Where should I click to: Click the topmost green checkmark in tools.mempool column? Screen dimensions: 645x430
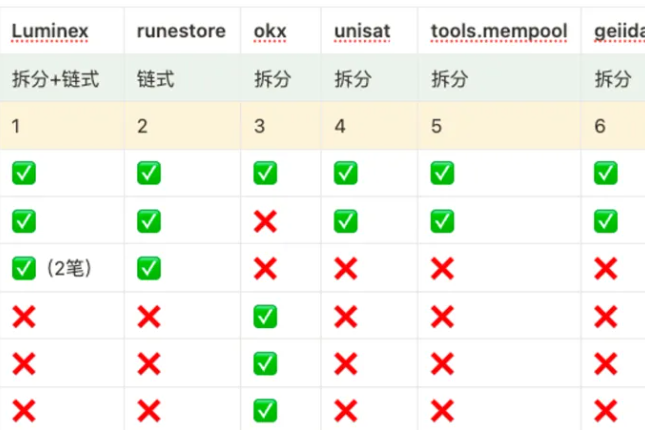(443, 174)
